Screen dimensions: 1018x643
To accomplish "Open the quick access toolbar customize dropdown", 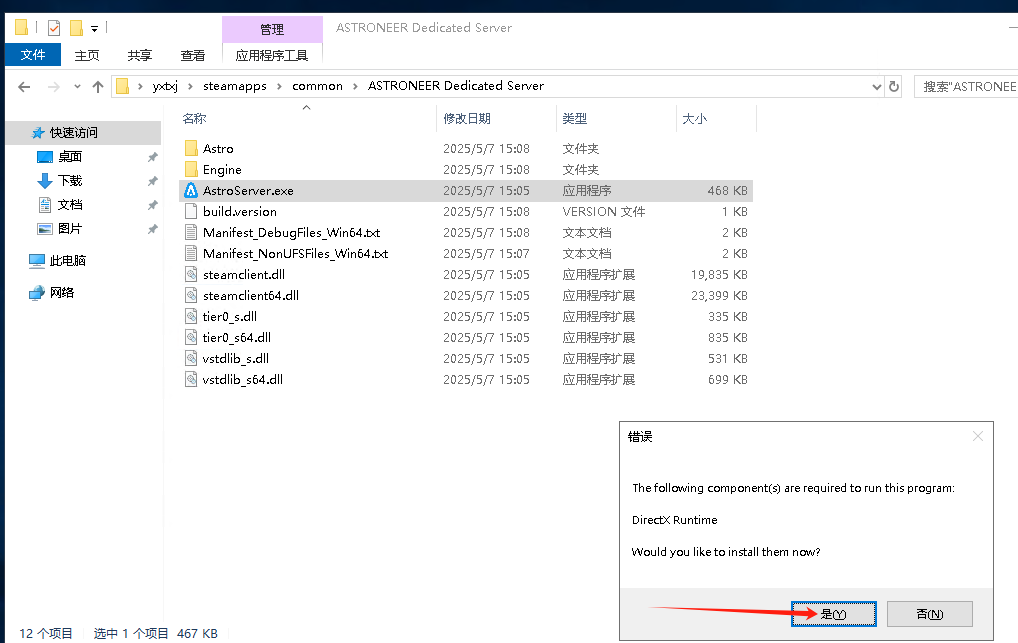I will pos(94,29).
